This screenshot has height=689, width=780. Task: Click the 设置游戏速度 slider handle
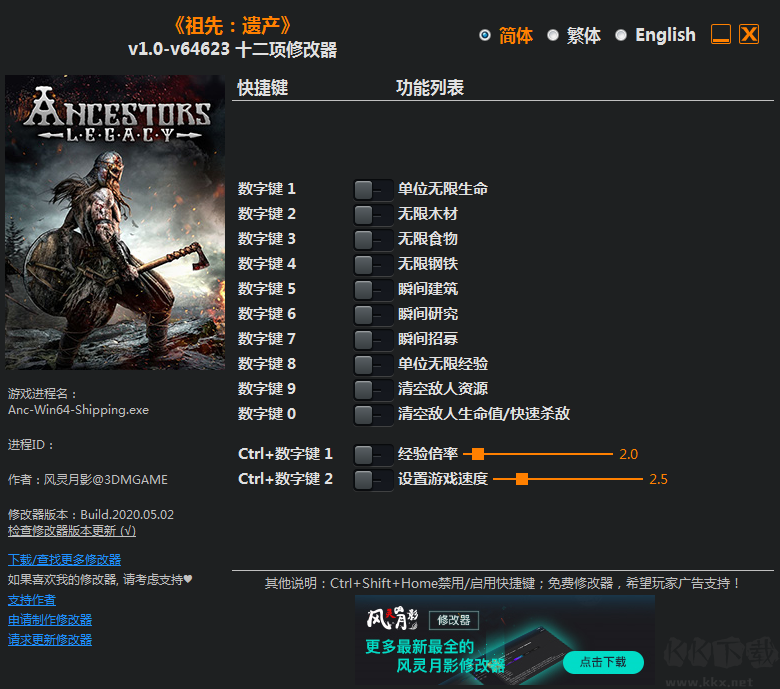522,479
